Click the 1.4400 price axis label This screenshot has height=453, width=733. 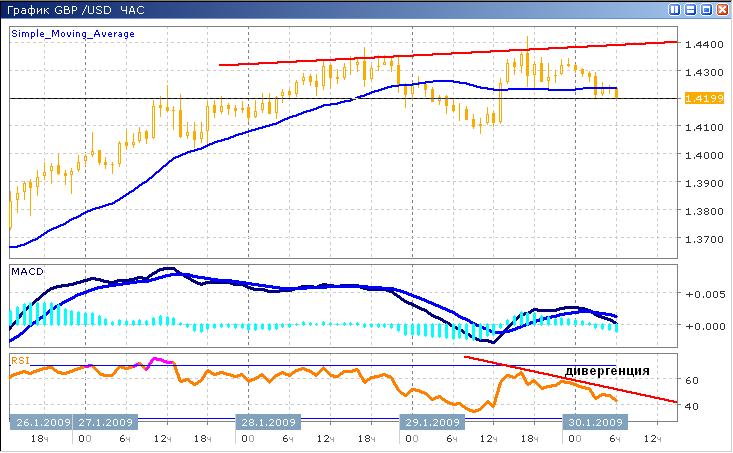[x=698, y=45]
